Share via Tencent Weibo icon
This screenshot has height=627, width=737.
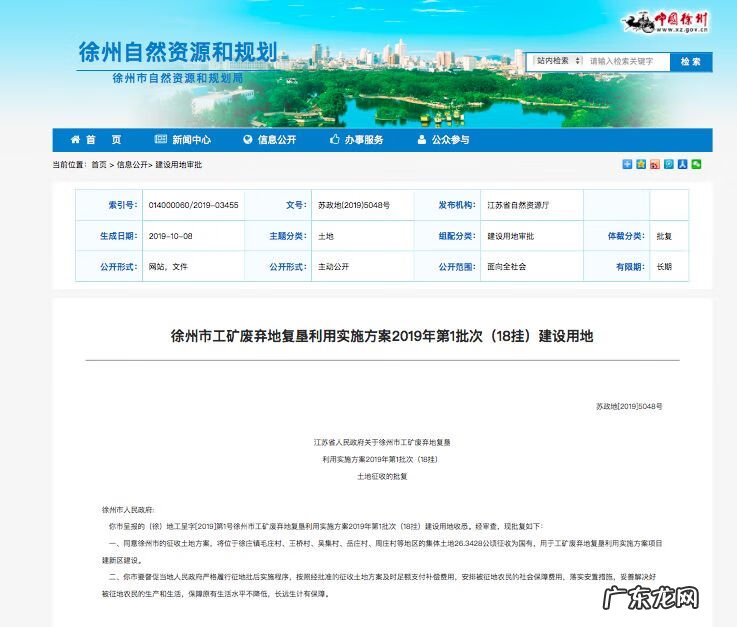pos(668,164)
